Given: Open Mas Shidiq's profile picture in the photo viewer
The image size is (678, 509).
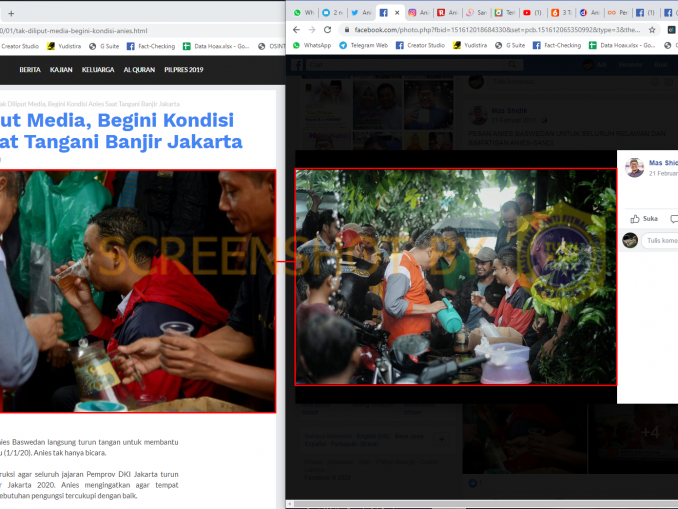Looking at the screenshot, I should click(634, 168).
